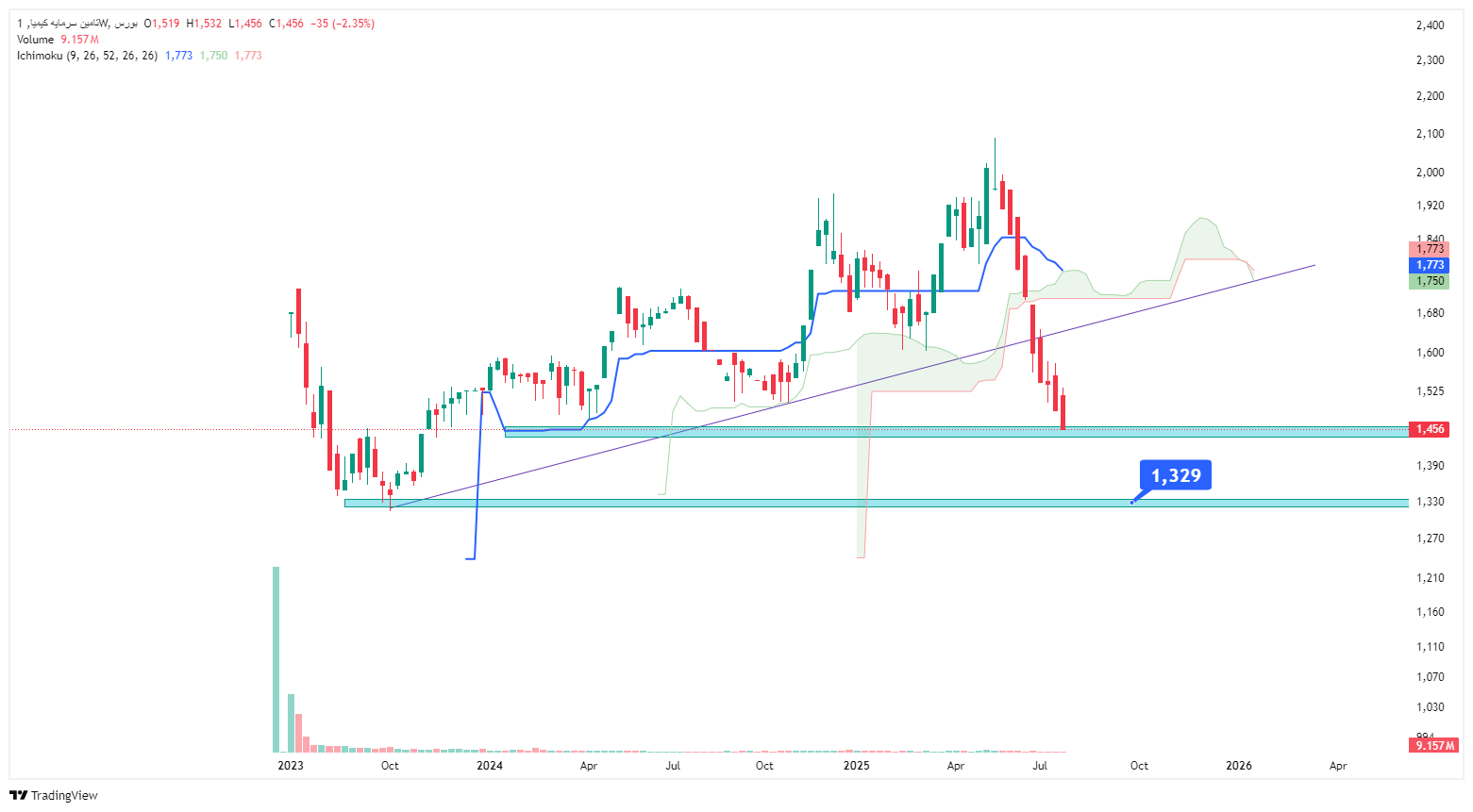Image resolution: width=1473 pixels, height=812 pixels.
Task: Click the Volume indicator legend label
Action: click(x=36, y=40)
